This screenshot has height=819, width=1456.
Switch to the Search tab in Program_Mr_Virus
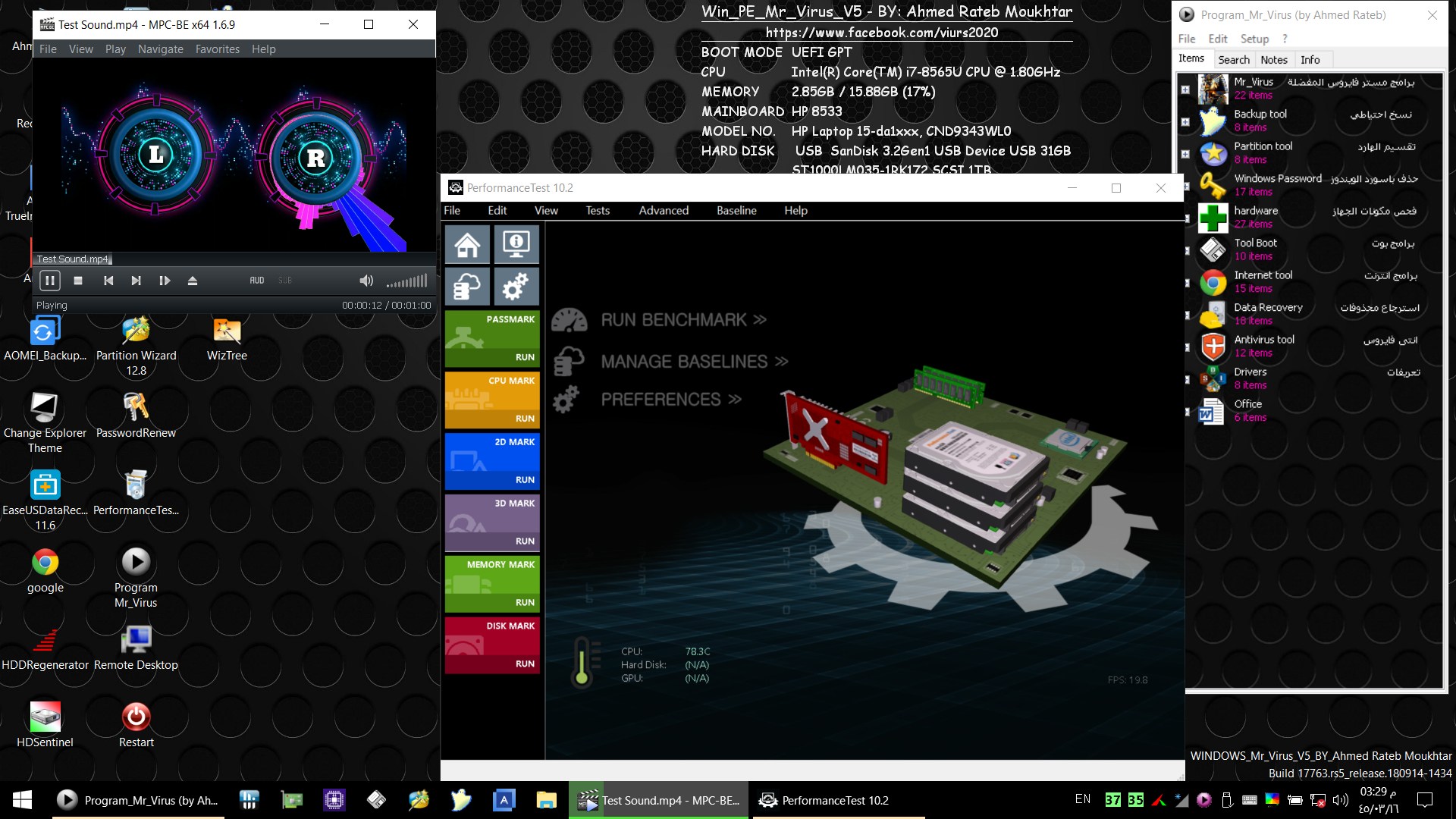click(1234, 60)
